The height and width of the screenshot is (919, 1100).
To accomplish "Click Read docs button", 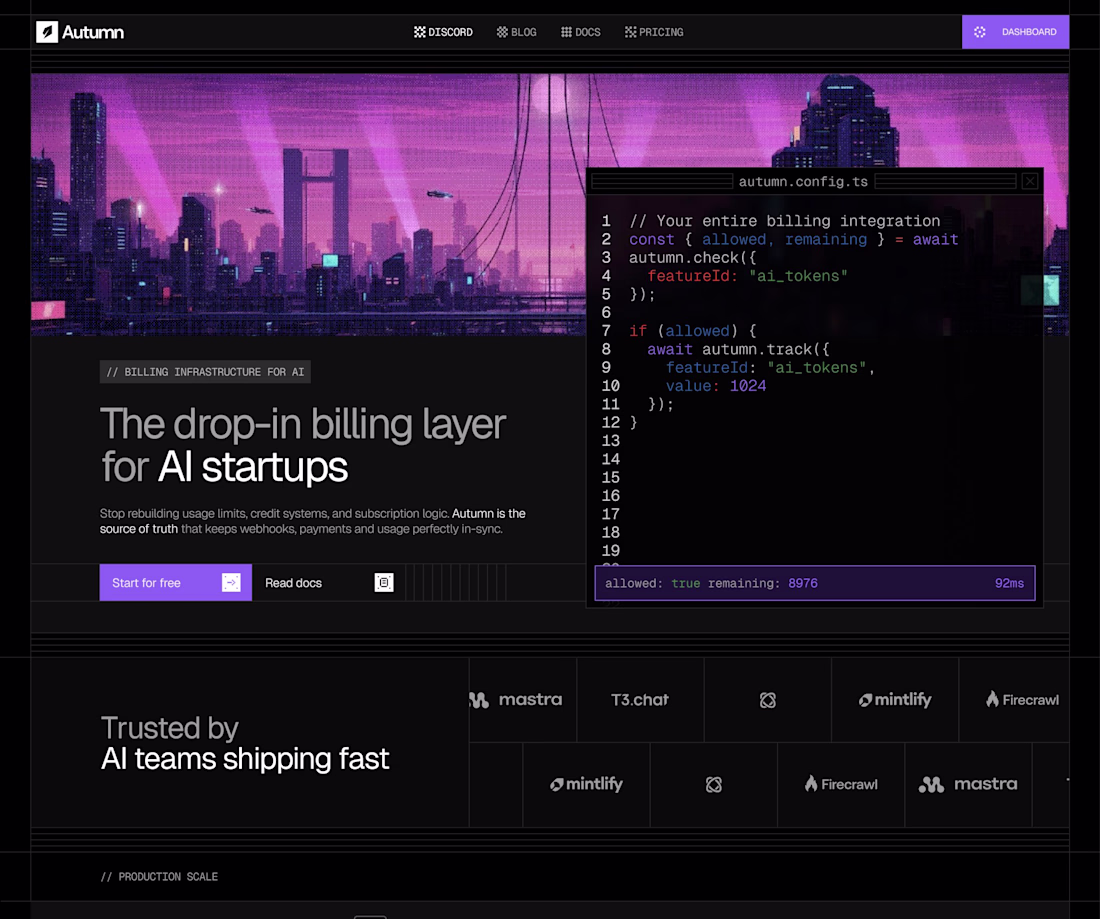I will click(329, 582).
